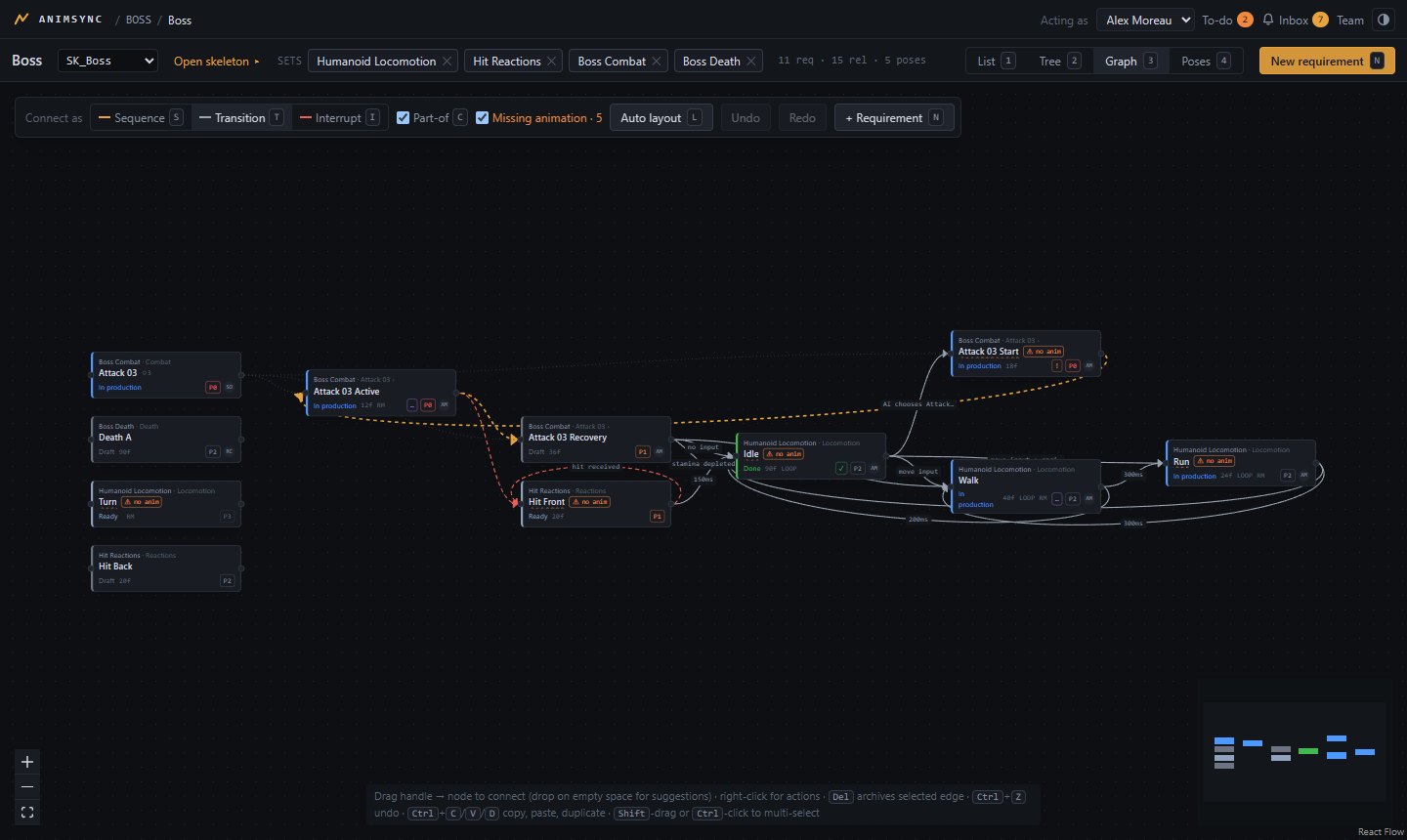Toggle the Missing animation checkbox
This screenshot has width=1407, height=840.
pyautogui.click(x=482, y=118)
